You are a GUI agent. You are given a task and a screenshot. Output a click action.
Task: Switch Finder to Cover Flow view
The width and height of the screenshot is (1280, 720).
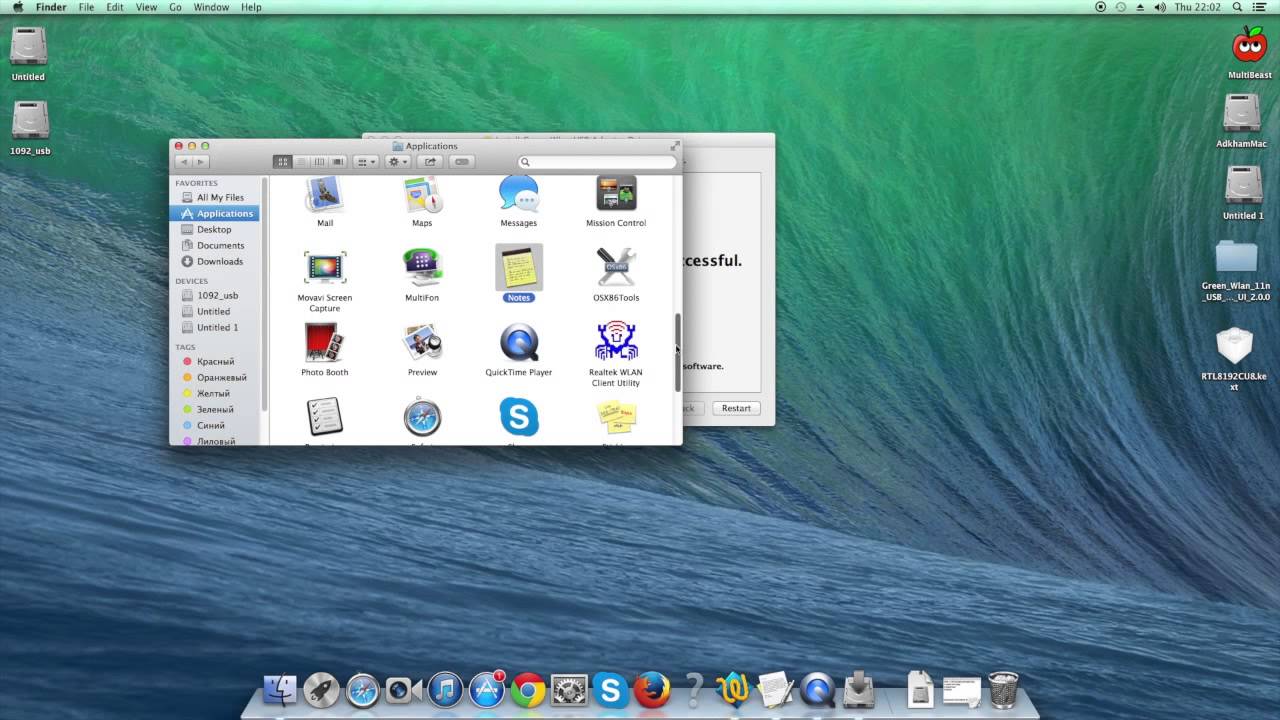[338, 162]
